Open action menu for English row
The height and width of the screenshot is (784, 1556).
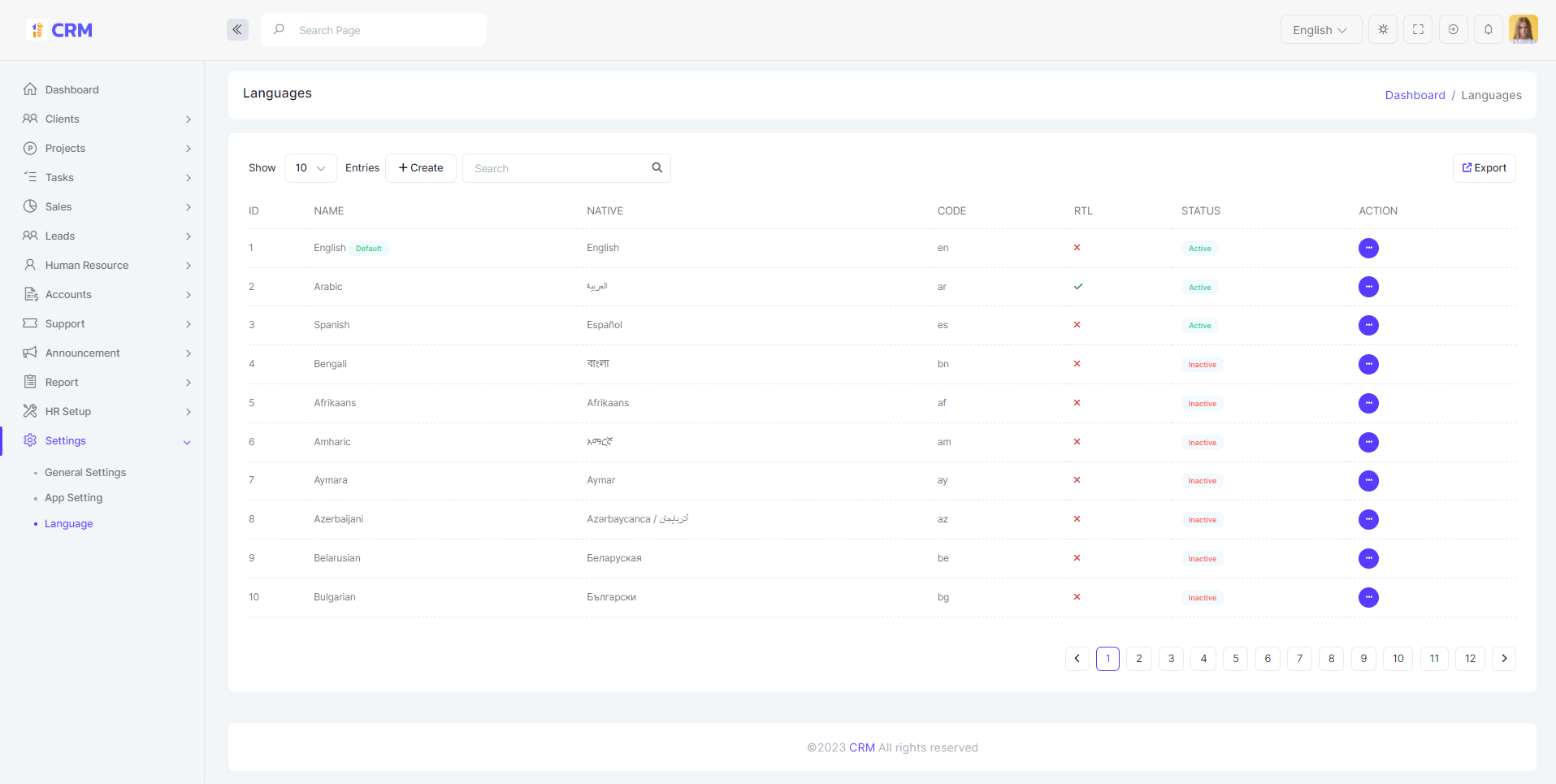pyautogui.click(x=1368, y=248)
